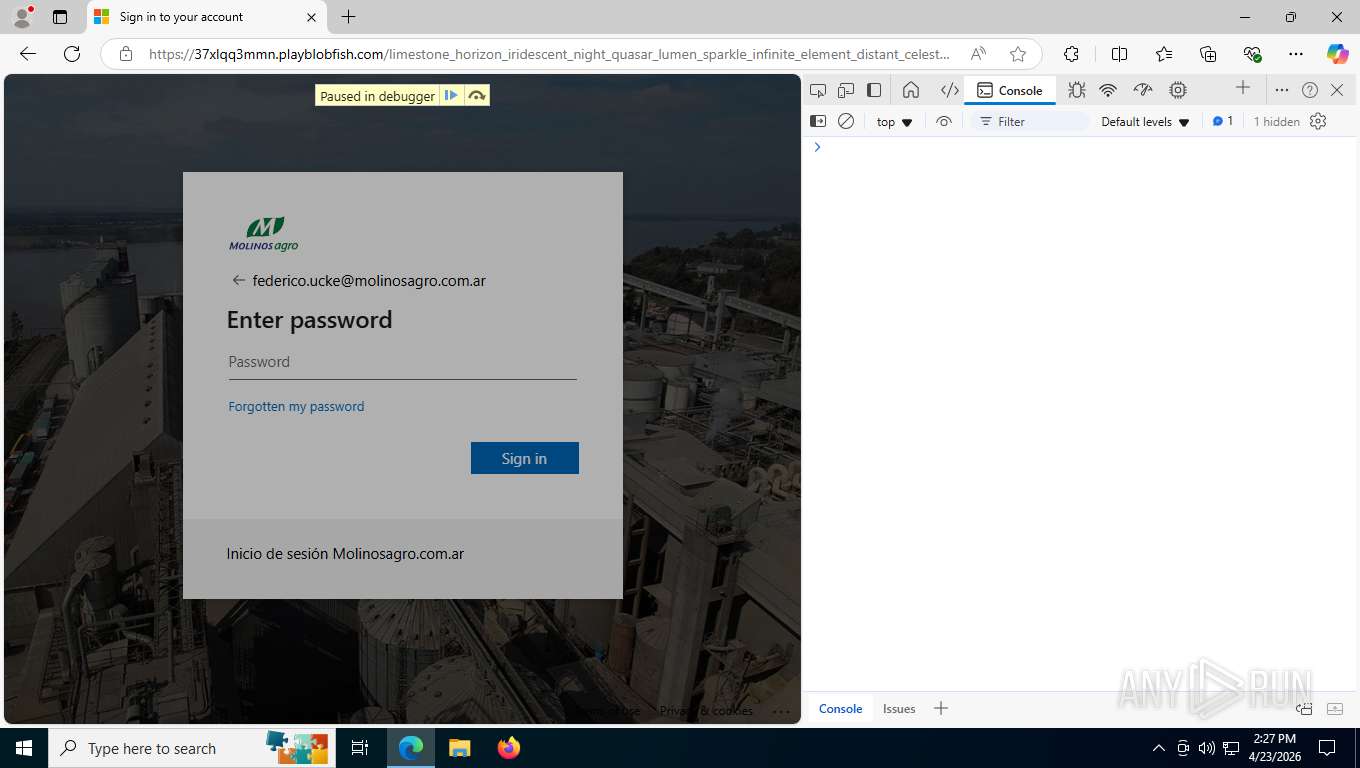The width and height of the screenshot is (1360, 768).
Task: Open Copilot sidebar
Action: (1338, 54)
